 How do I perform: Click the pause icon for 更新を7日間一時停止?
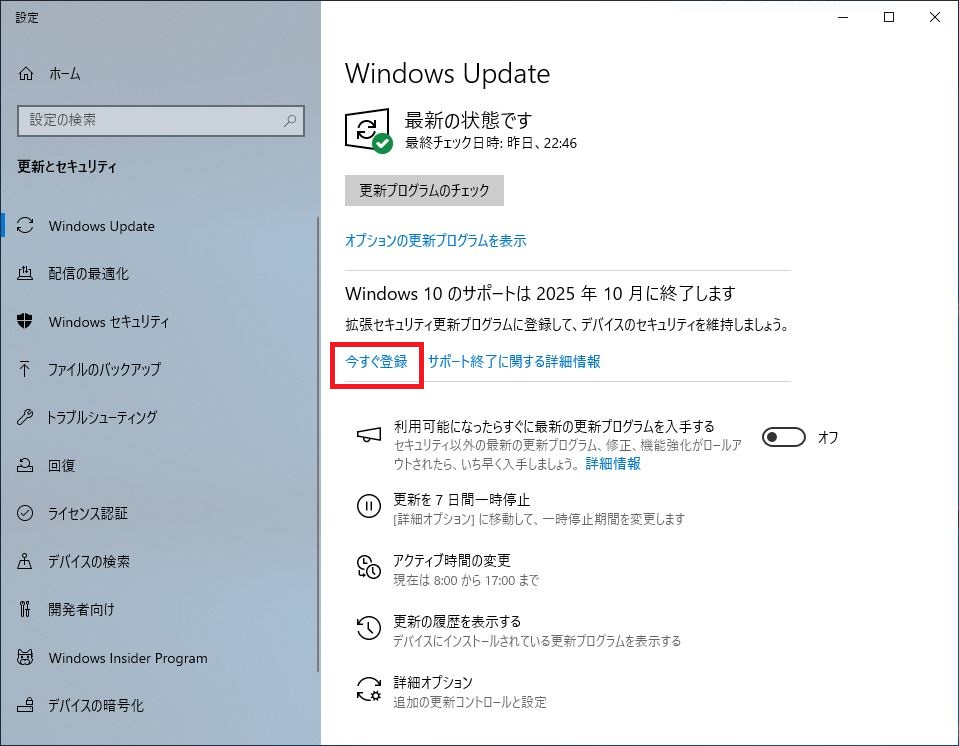coord(368,507)
